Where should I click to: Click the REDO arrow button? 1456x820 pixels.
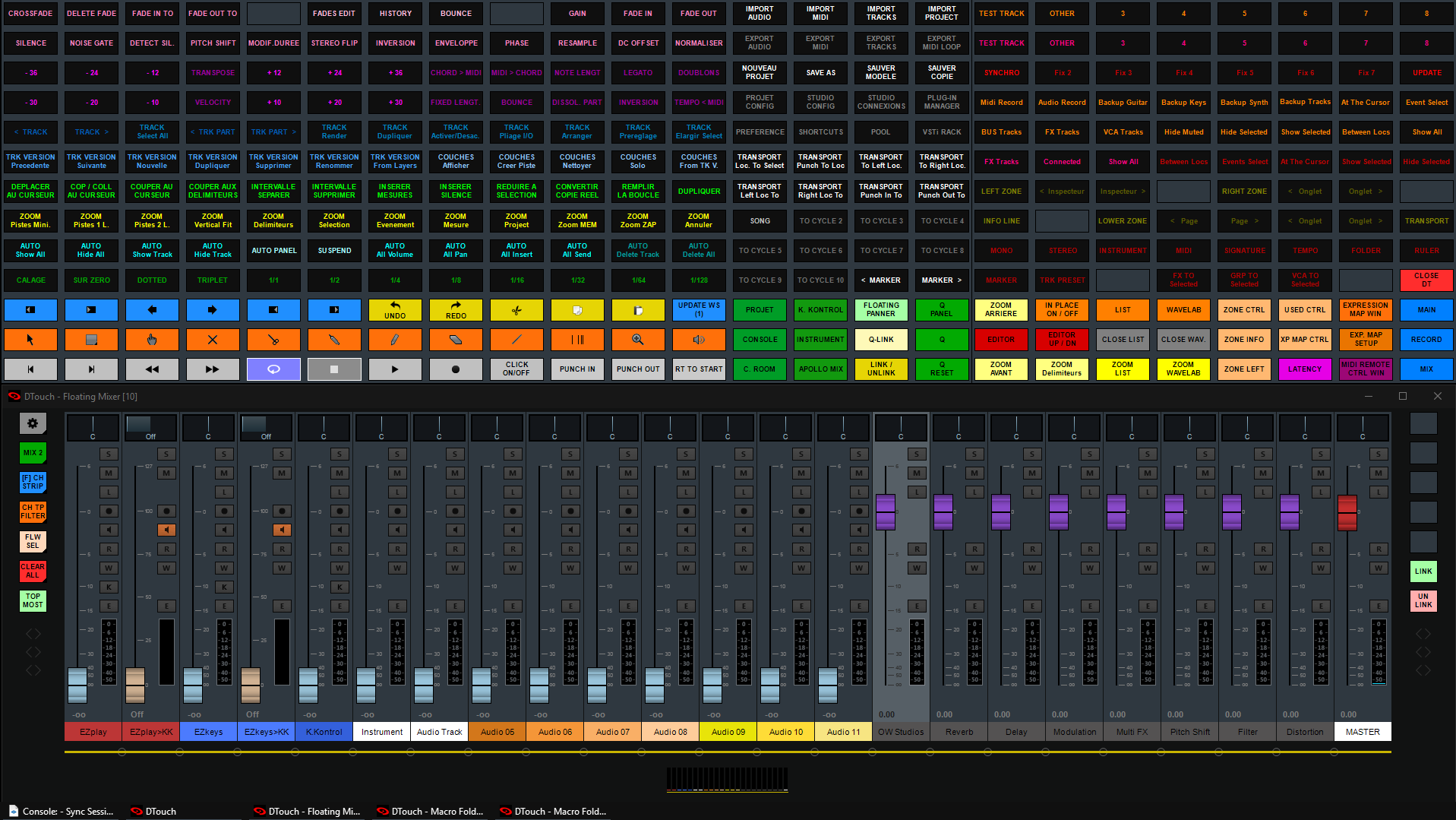456,310
